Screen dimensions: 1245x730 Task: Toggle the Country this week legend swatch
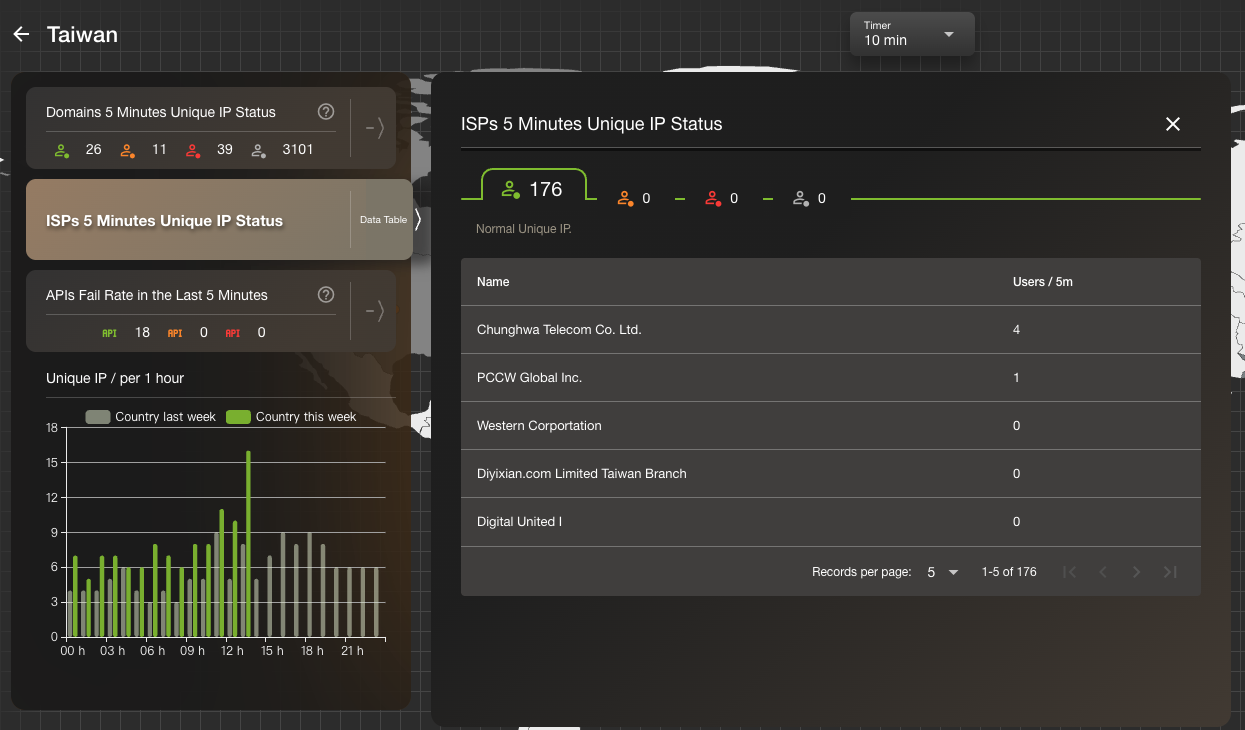(238, 417)
